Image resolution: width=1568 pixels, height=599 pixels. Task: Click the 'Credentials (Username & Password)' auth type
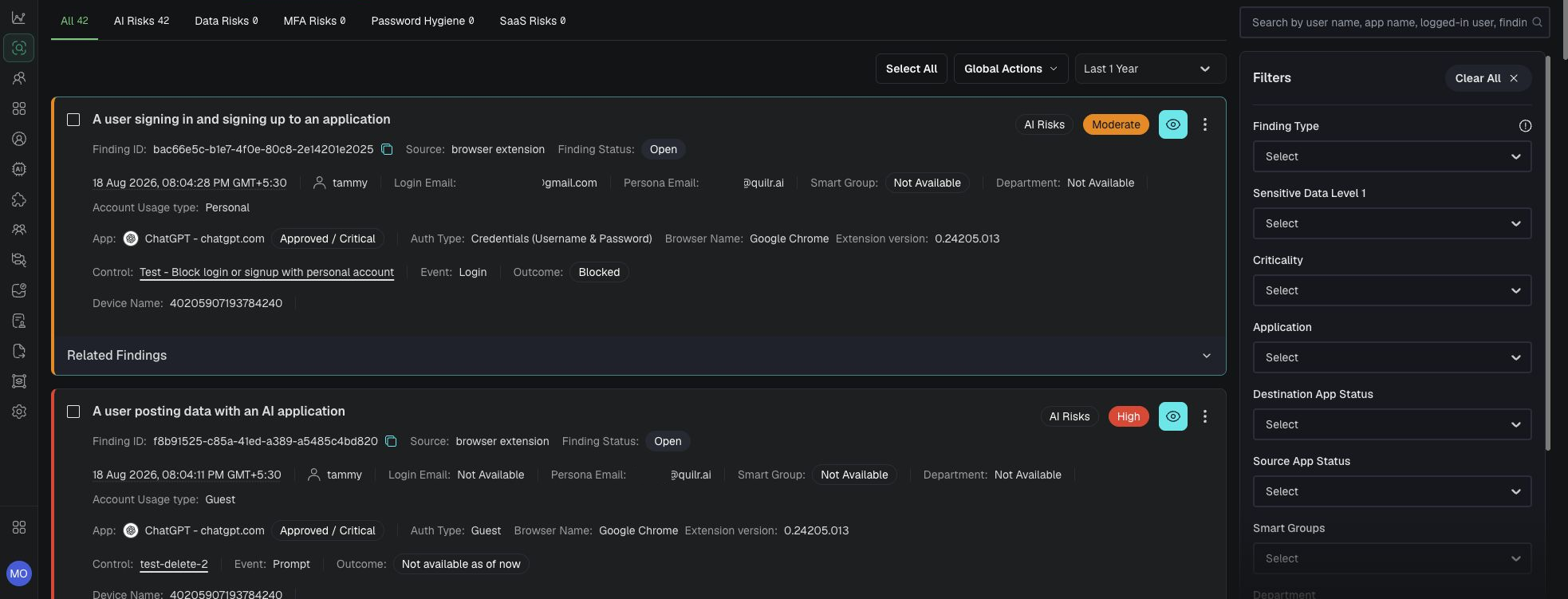(561, 238)
